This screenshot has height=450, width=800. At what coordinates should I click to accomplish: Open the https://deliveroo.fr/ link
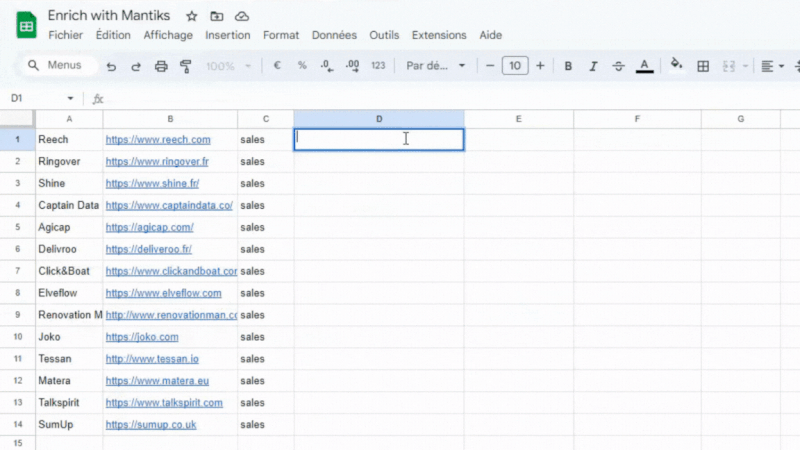coord(148,249)
